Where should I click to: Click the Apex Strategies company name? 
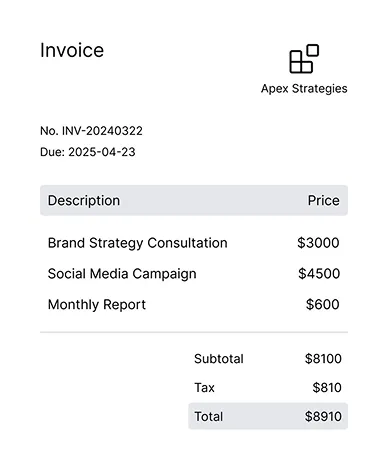[304, 89]
